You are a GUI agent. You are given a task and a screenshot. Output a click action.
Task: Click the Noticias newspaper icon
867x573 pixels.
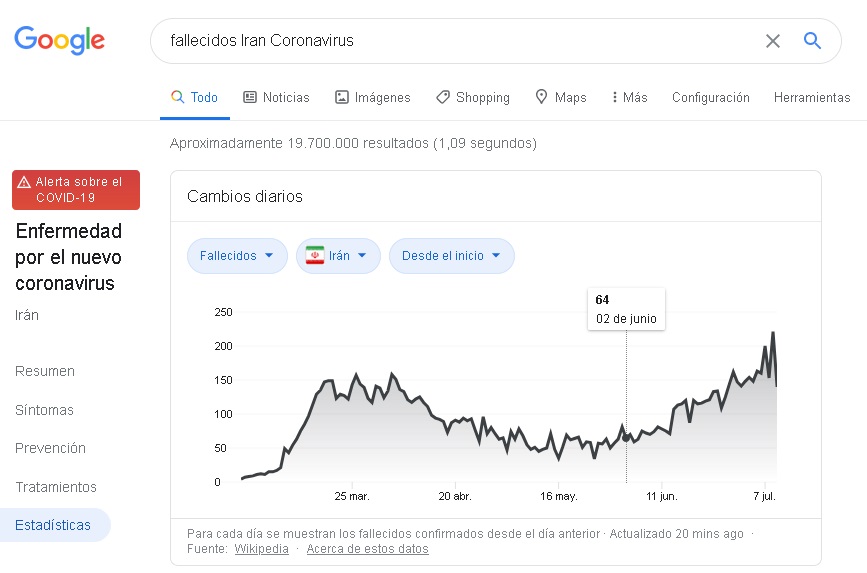[x=250, y=97]
